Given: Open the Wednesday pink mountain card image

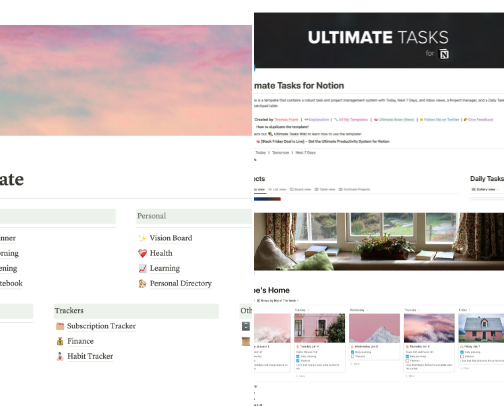Looking at the screenshot, I should click(374, 328).
